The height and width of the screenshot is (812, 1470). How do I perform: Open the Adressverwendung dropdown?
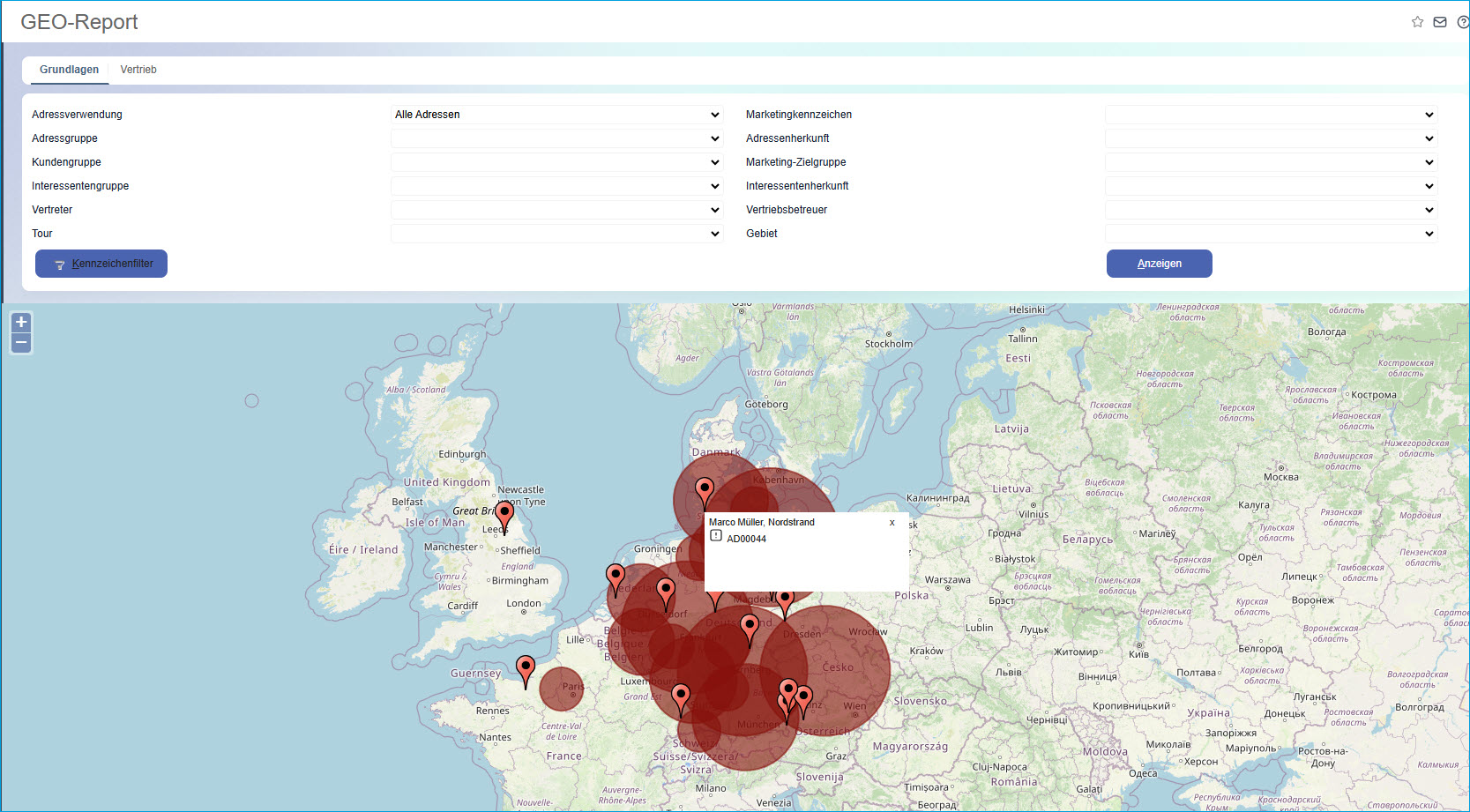point(556,115)
